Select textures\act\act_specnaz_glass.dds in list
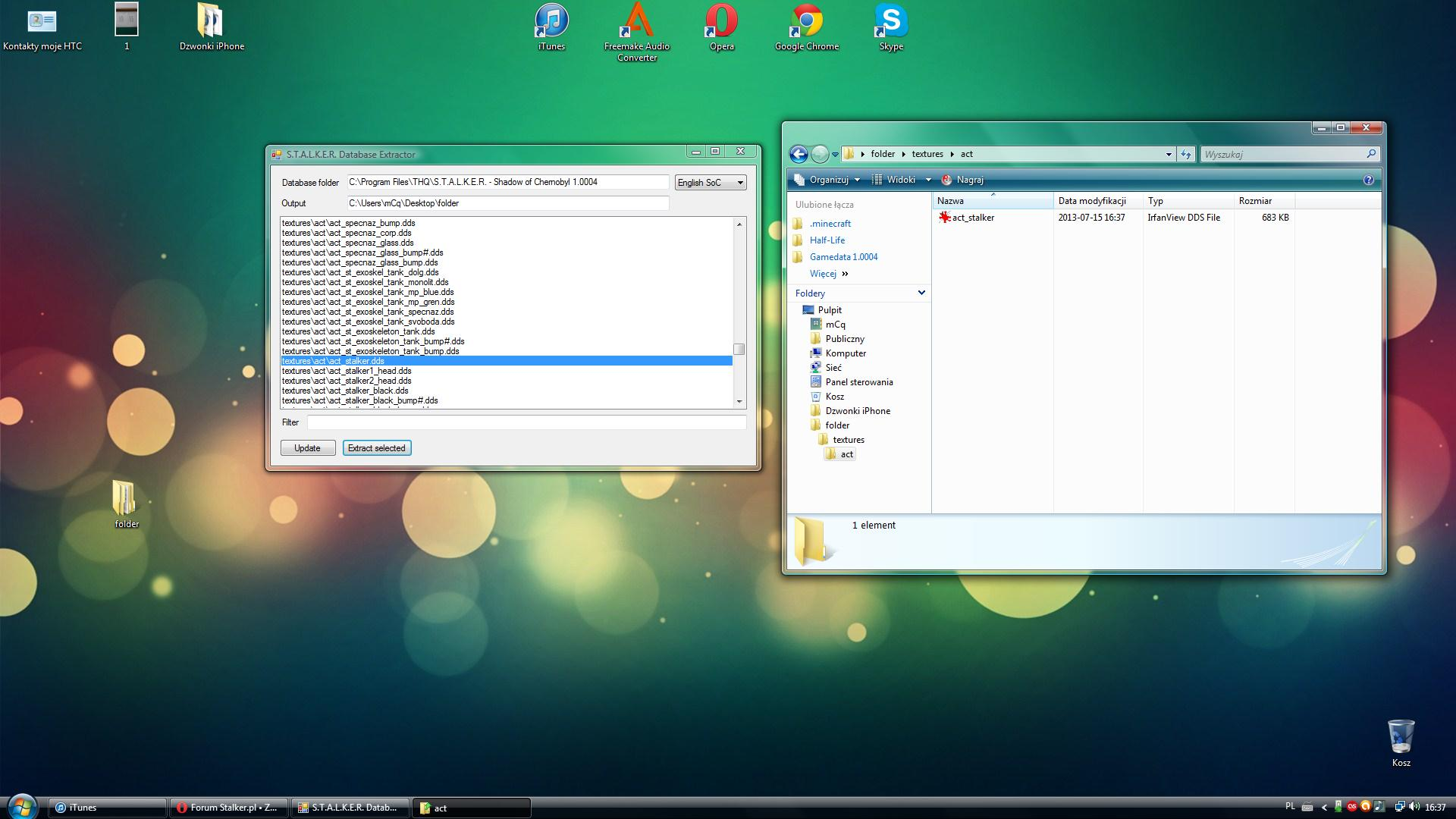Screen dimensions: 1456x819 [x=507, y=243]
